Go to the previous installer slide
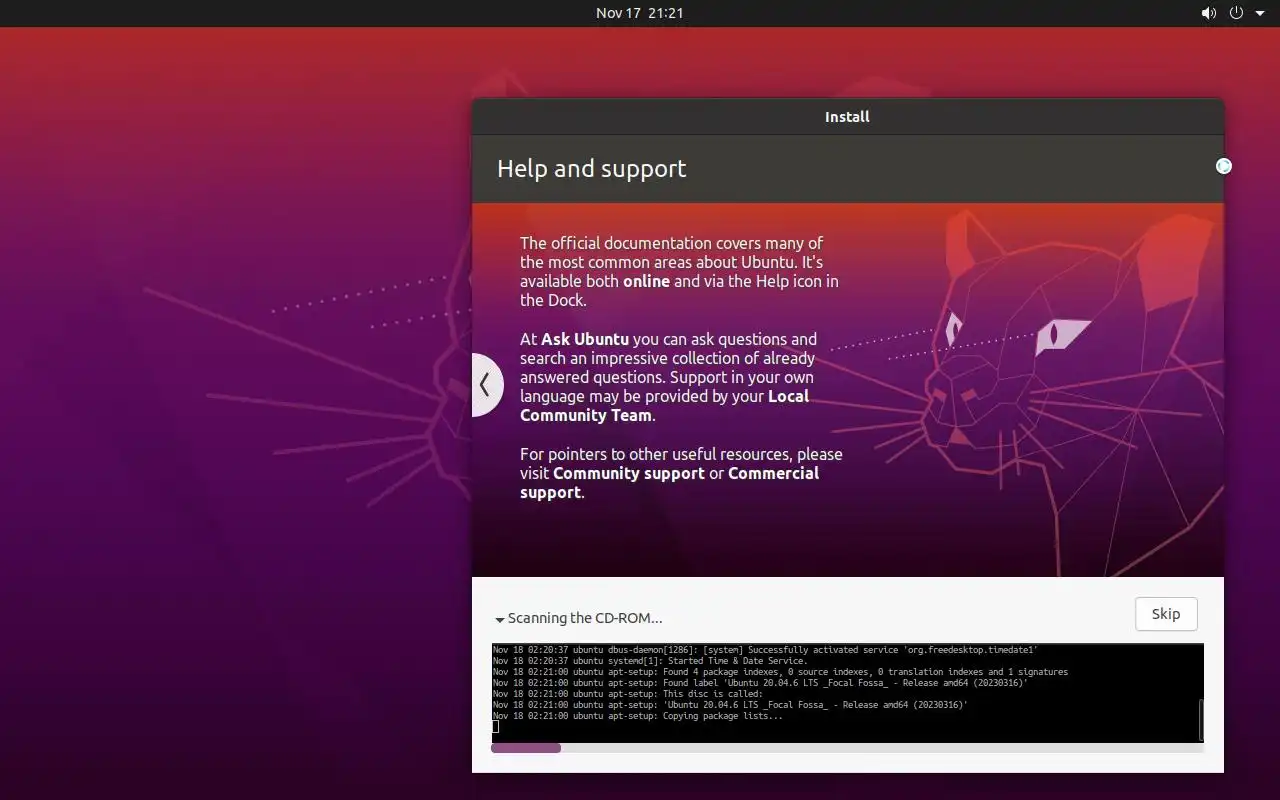 [486, 384]
